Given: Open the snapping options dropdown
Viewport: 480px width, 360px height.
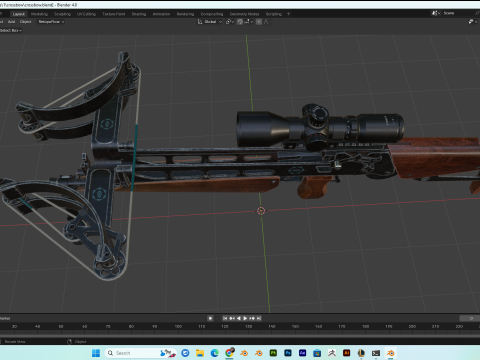Looking at the screenshot, I should (x=249, y=22).
